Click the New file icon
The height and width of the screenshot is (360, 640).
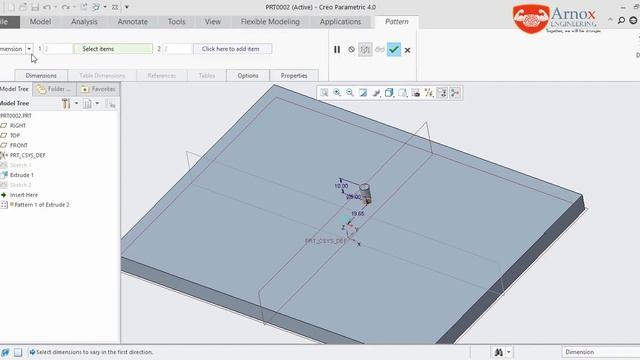11,7
